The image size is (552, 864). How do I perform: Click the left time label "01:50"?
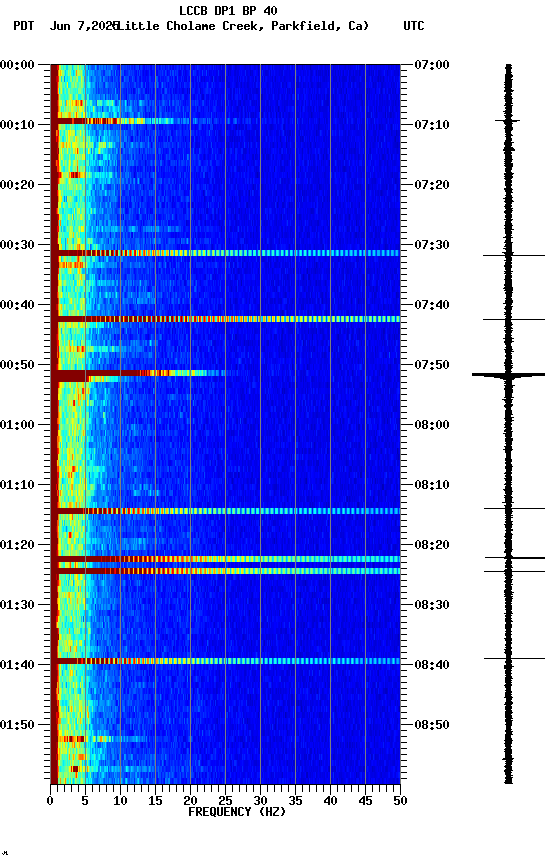pyautogui.click(x=17, y=725)
